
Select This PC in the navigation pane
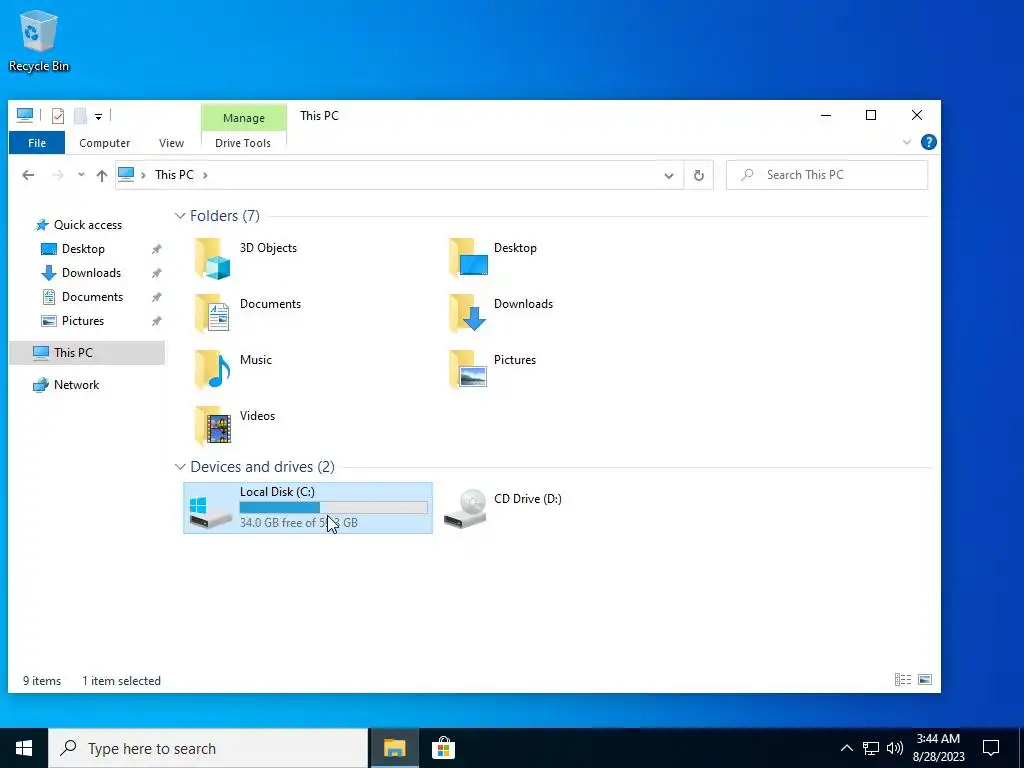coord(87,353)
